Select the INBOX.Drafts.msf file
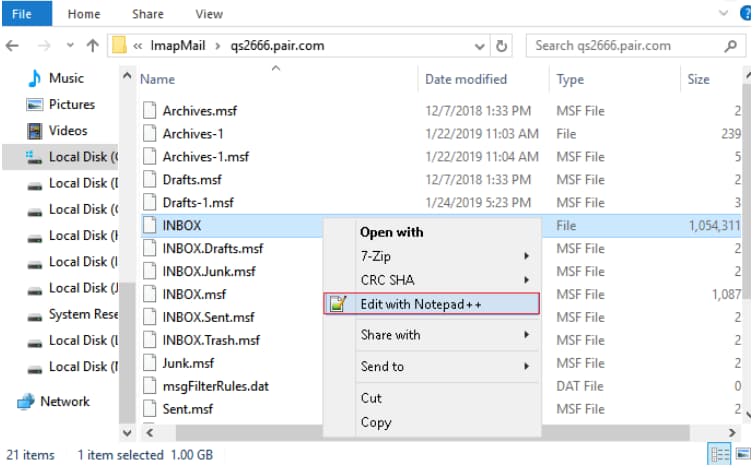This screenshot has width=755, height=469. coord(213,248)
